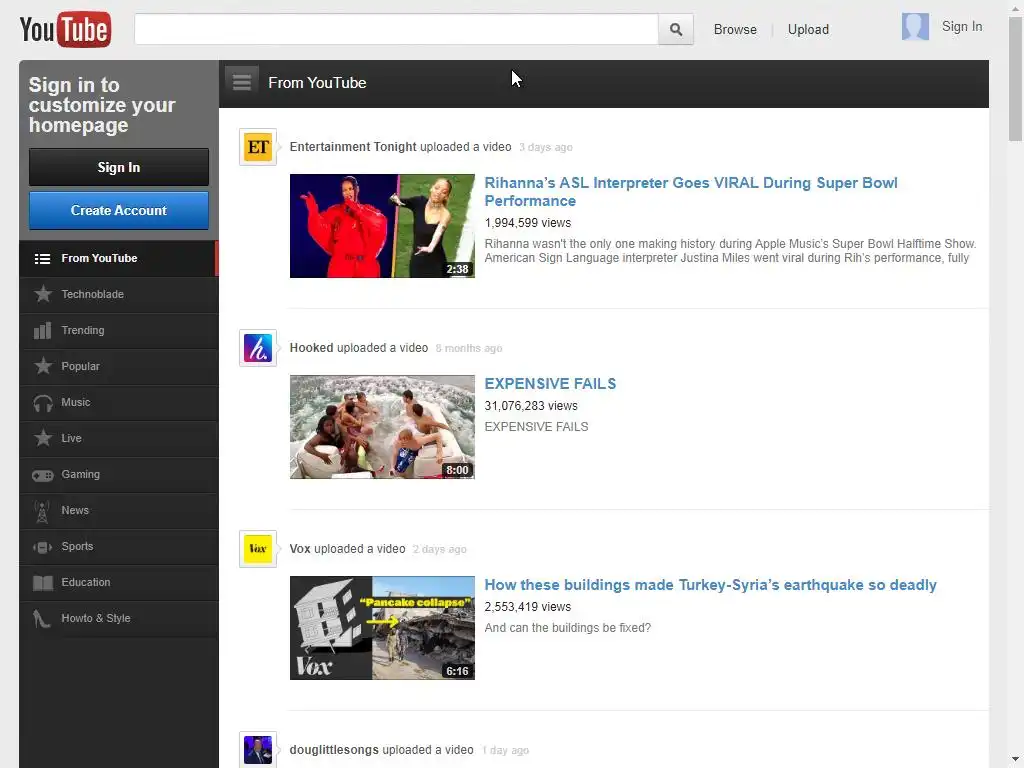Go to the Sports category

(x=119, y=546)
